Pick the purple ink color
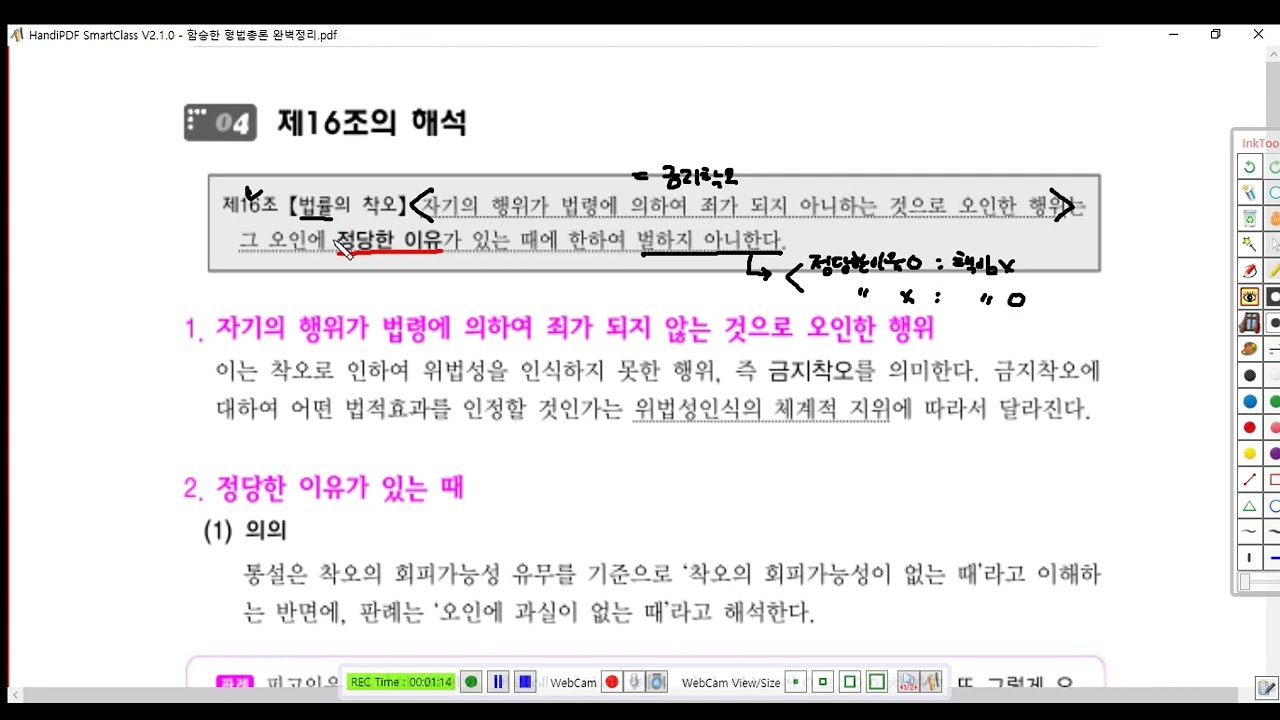Viewport: 1280px width, 720px height. pos(1273,453)
